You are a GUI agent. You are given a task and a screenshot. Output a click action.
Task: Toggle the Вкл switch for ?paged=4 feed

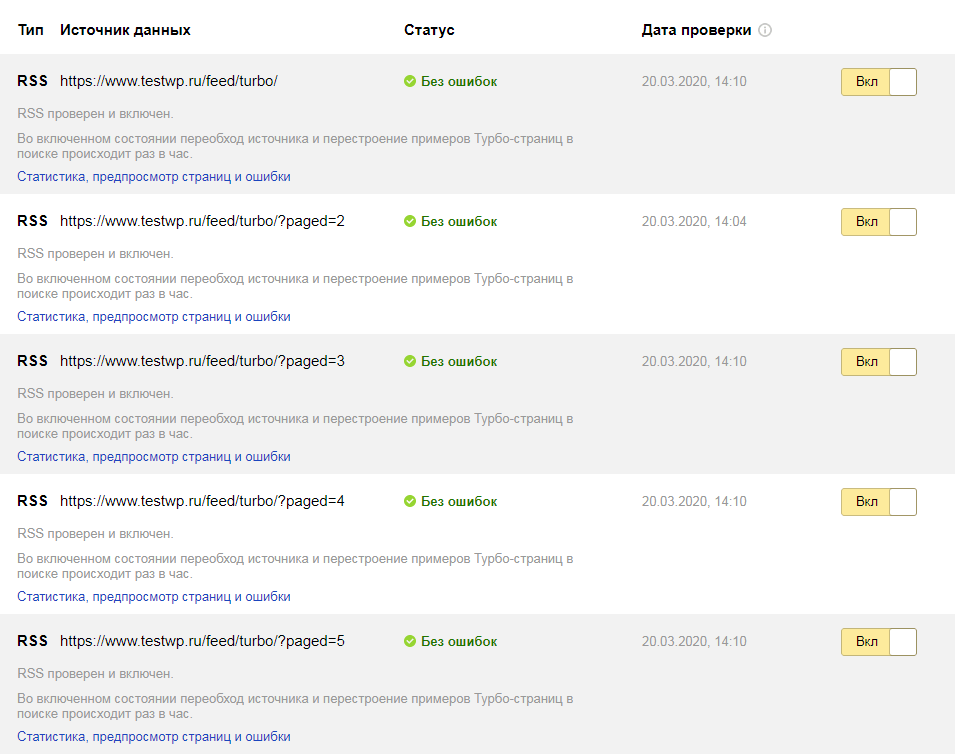[x=879, y=502]
